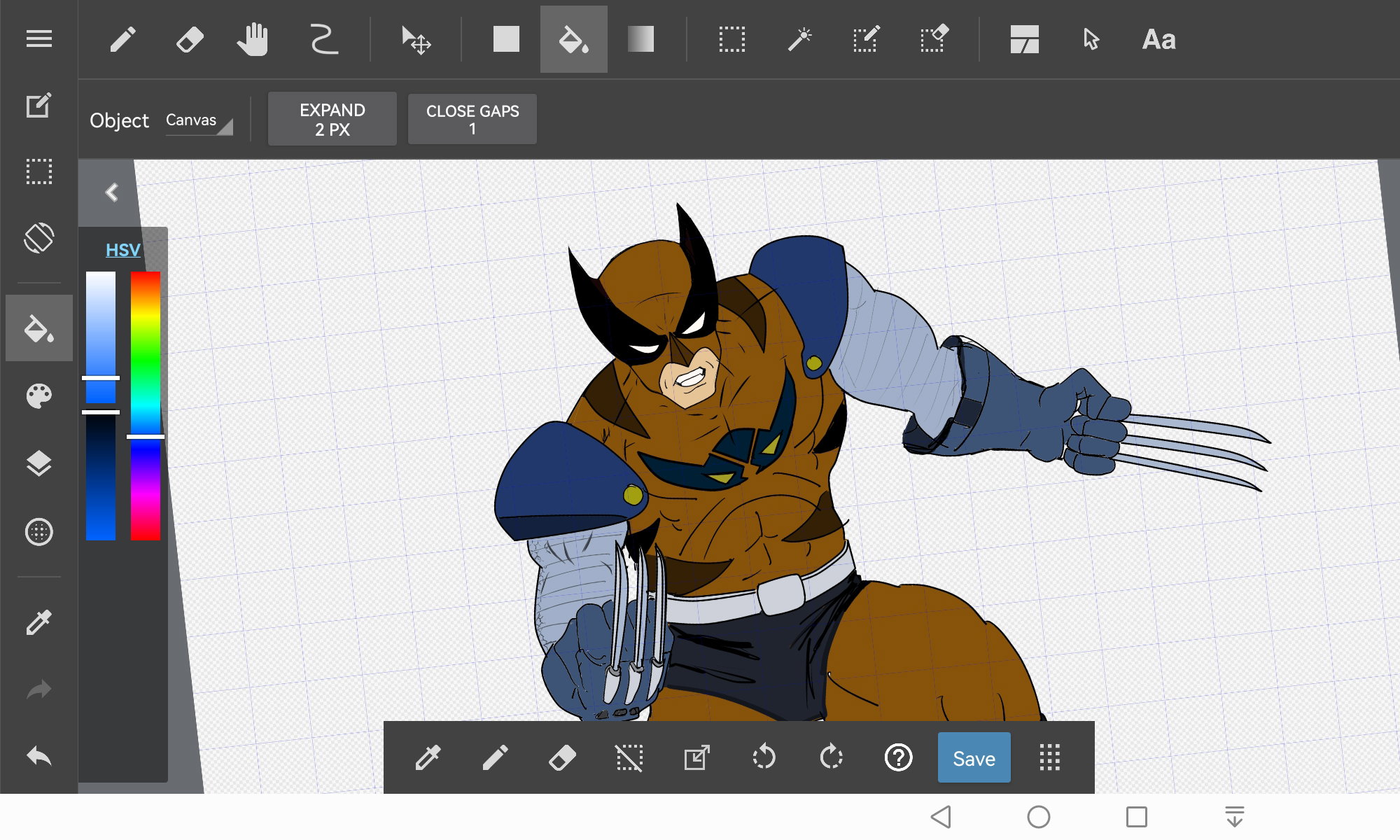This screenshot has height=840, width=1400.
Task: Pick Brush in bottom shortcut bar
Action: [x=495, y=757]
